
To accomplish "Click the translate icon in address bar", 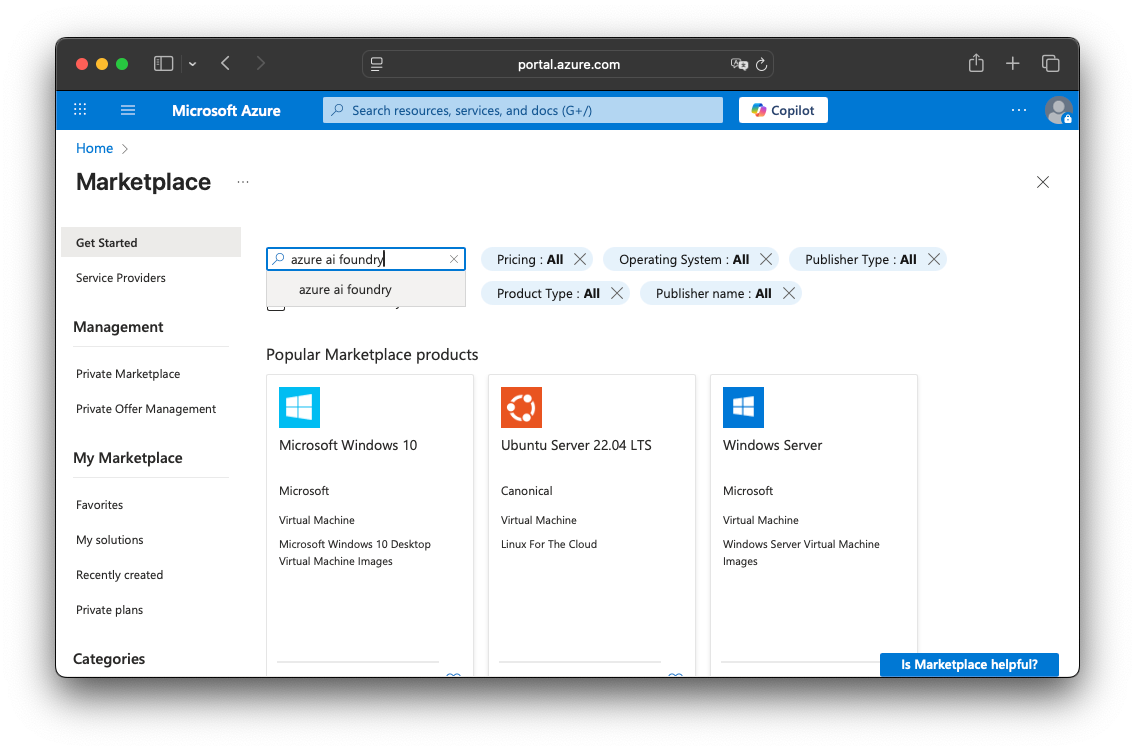I will 739,64.
